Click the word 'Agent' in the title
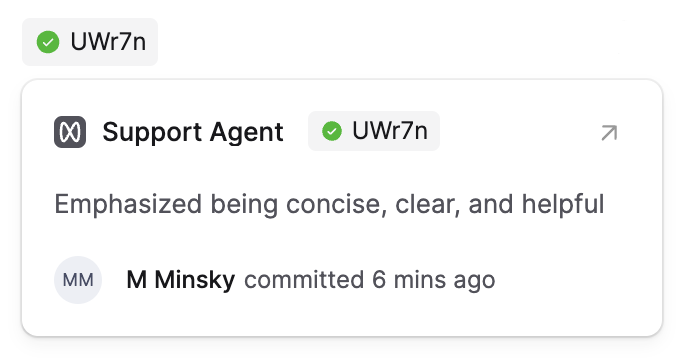Image resolution: width=686 pixels, height=364 pixels. tap(246, 132)
